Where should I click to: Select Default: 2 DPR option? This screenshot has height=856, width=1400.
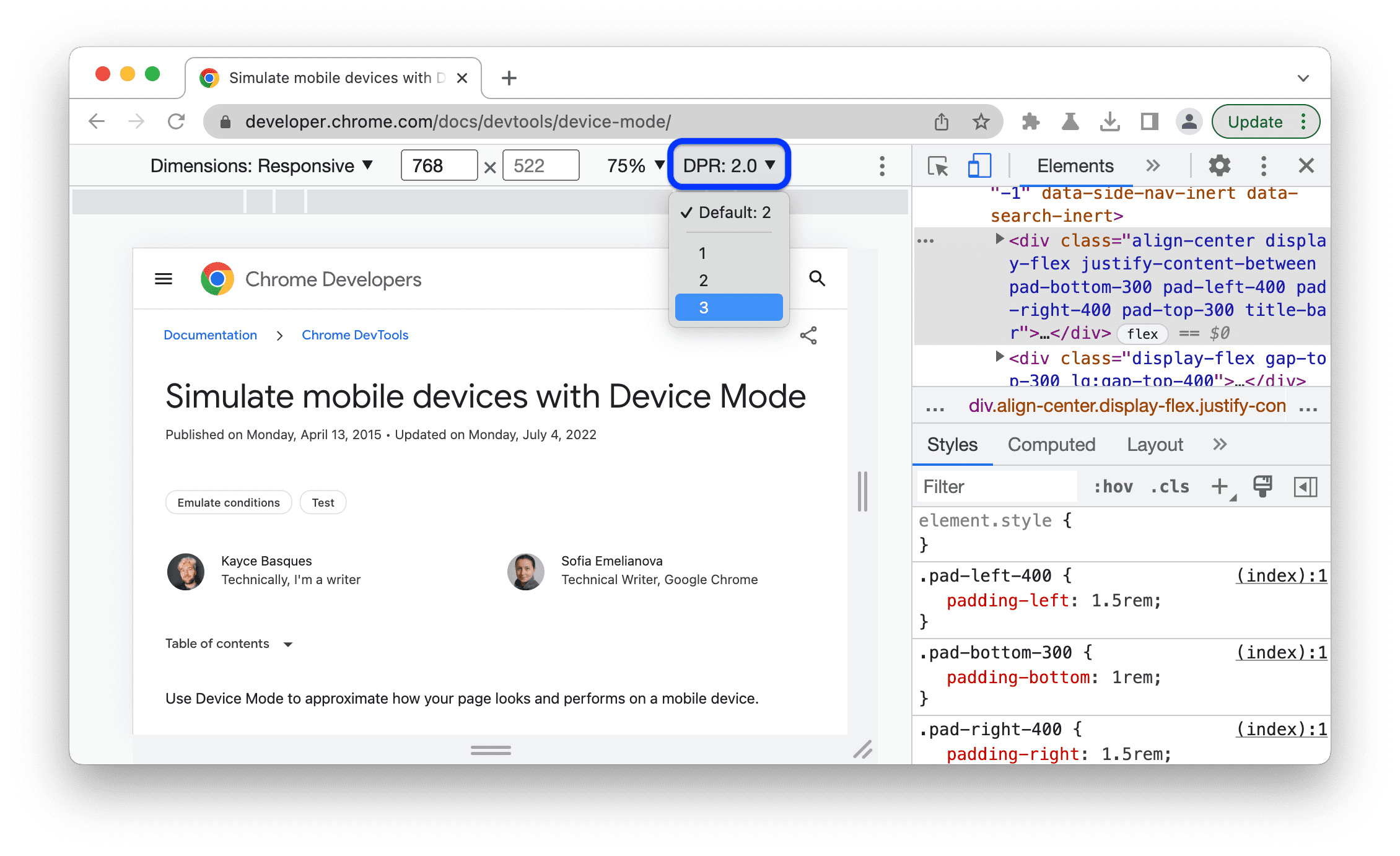[x=730, y=212]
